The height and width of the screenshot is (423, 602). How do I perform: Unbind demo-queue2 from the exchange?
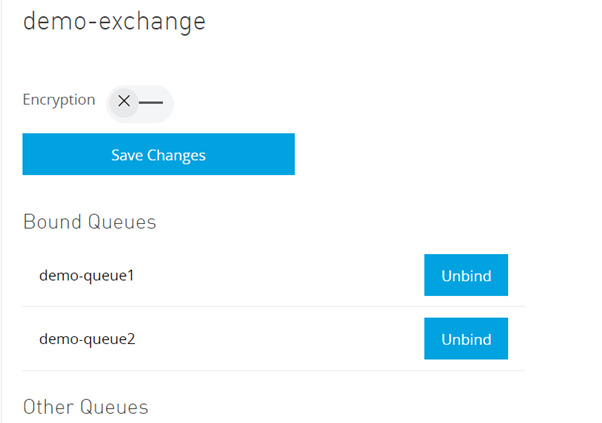(x=465, y=339)
